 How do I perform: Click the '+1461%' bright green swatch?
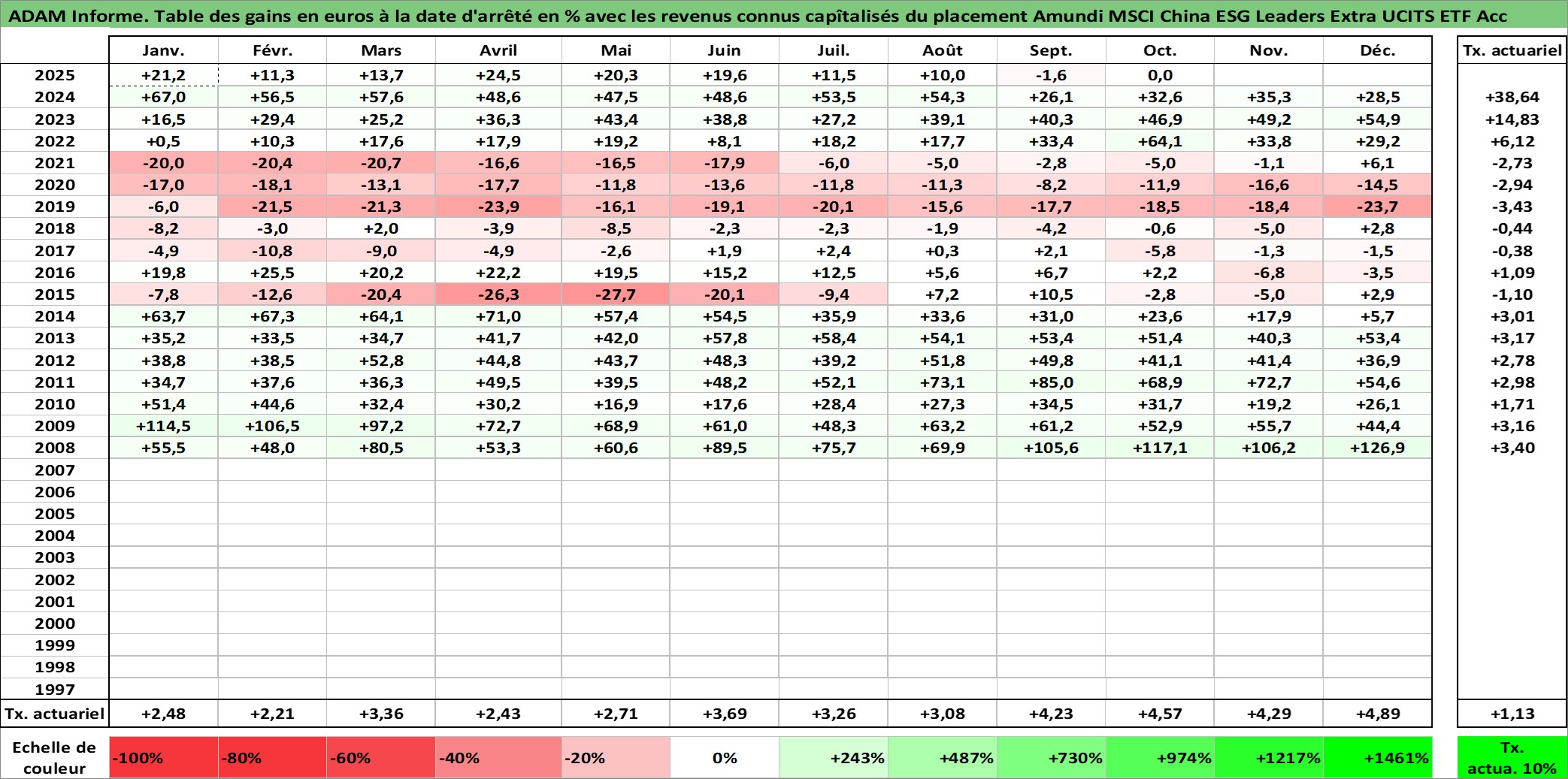point(1377,757)
